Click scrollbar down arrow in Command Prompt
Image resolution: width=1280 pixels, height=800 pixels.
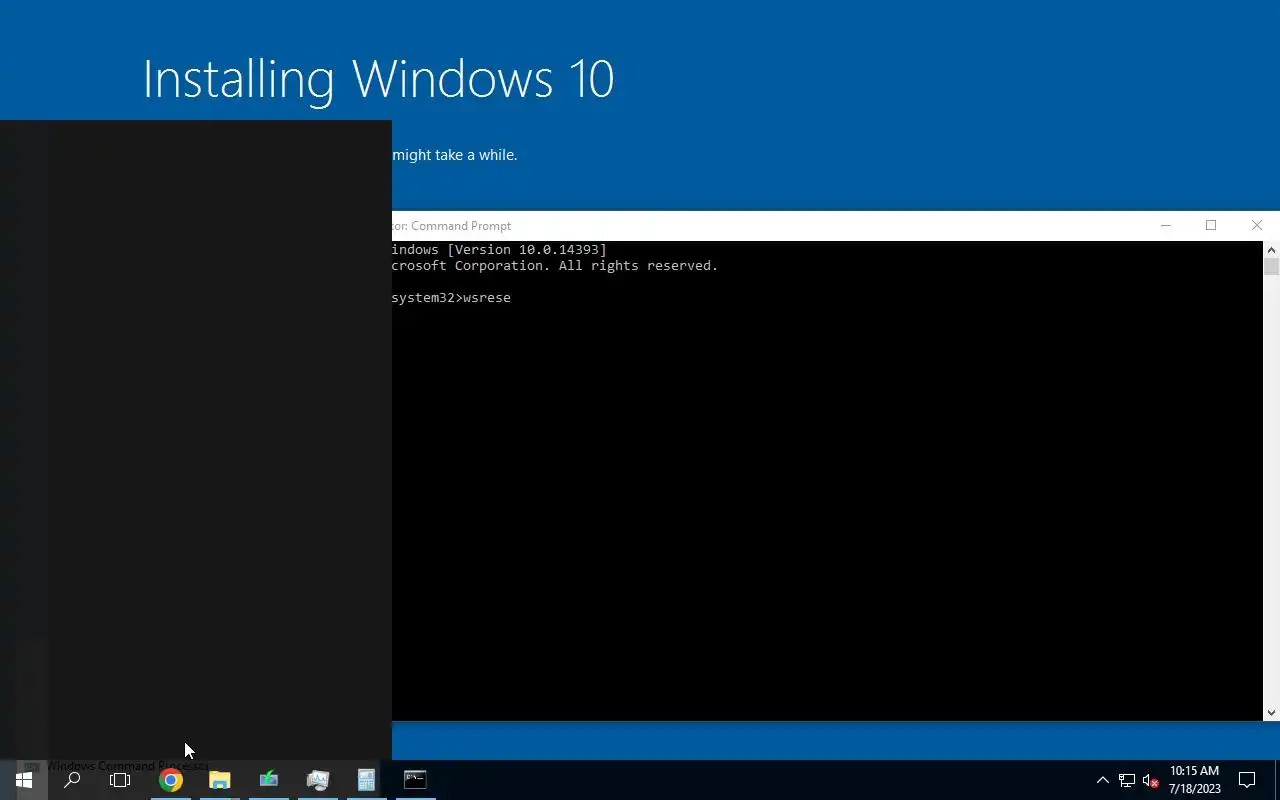[x=1271, y=712]
